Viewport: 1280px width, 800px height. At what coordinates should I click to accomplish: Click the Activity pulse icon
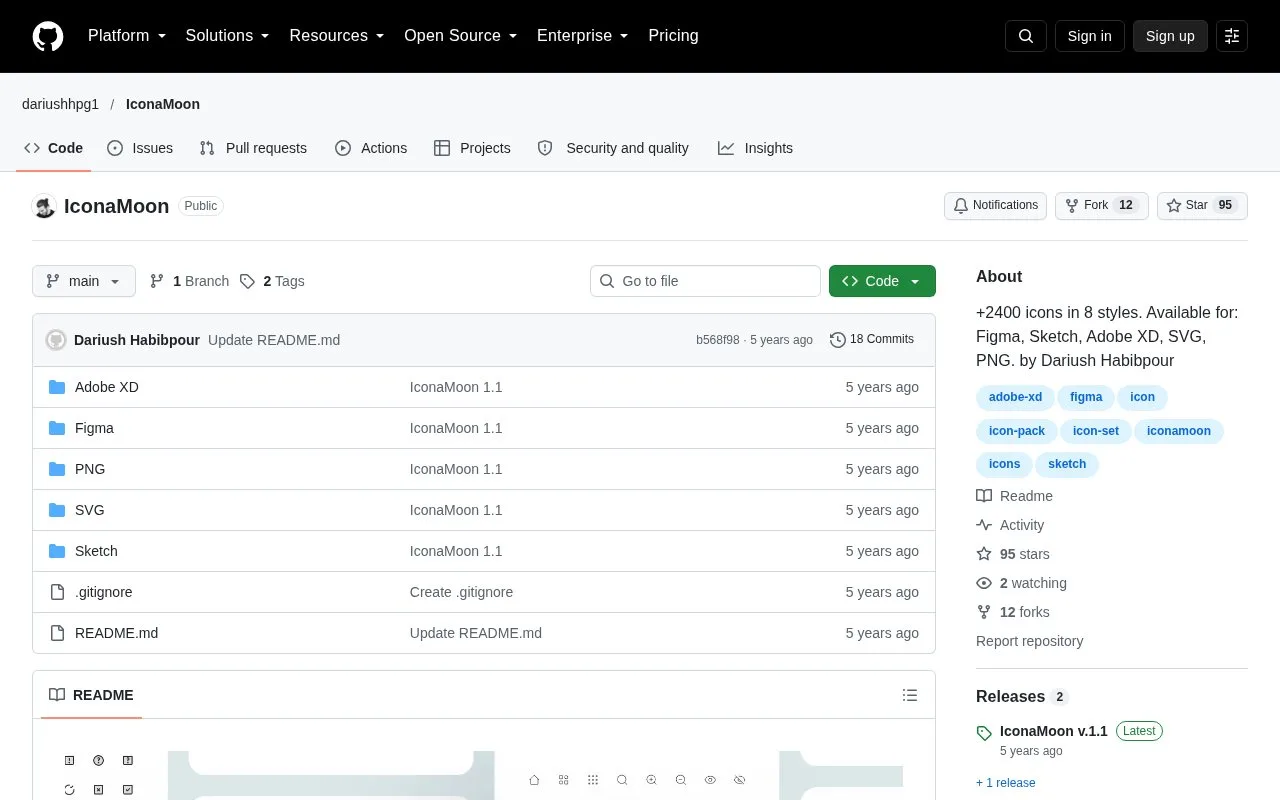984,525
